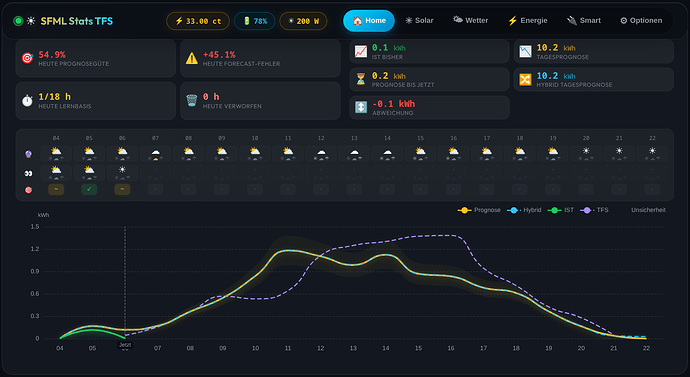This screenshot has width=690, height=377.
Task: Click the yellow tilde badge for hour 06
Action: point(122,189)
